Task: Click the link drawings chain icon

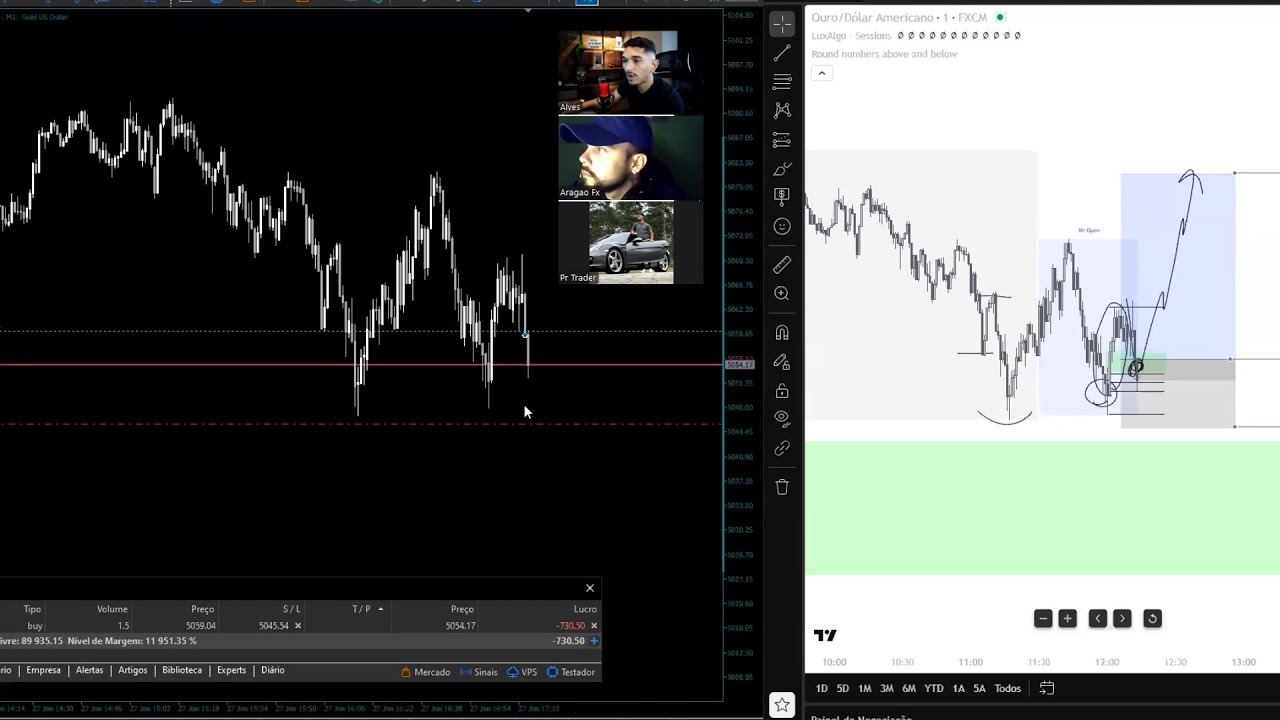Action: (782, 449)
